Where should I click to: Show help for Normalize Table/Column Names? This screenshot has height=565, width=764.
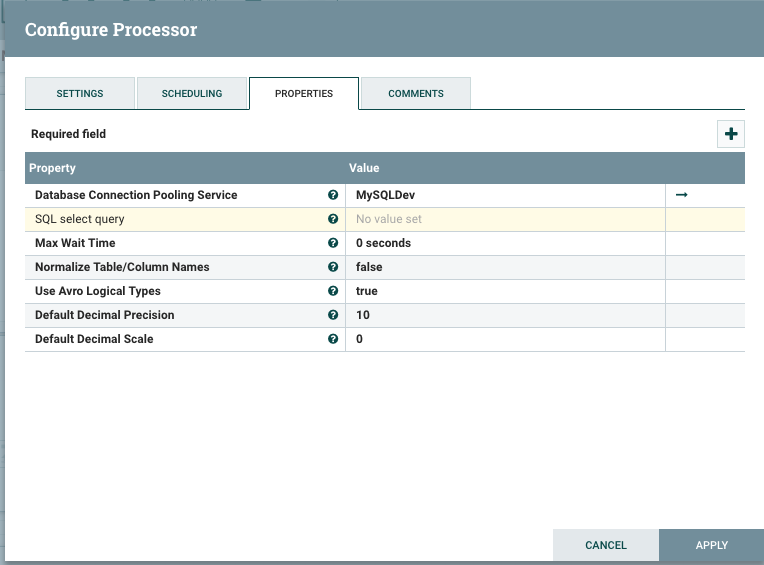pos(333,267)
